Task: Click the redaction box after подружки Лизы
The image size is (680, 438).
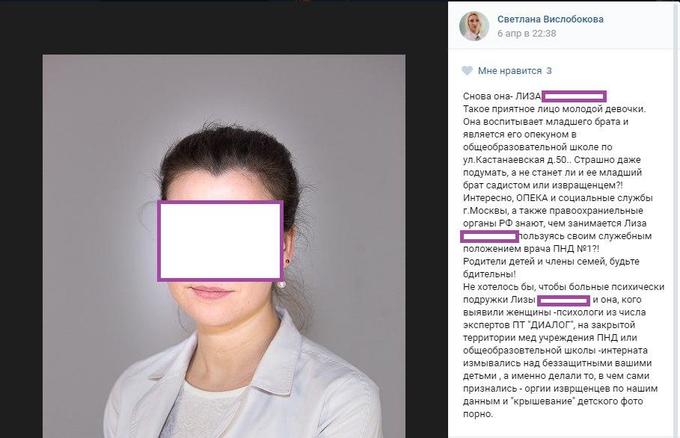Action: pyautogui.click(x=563, y=300)
